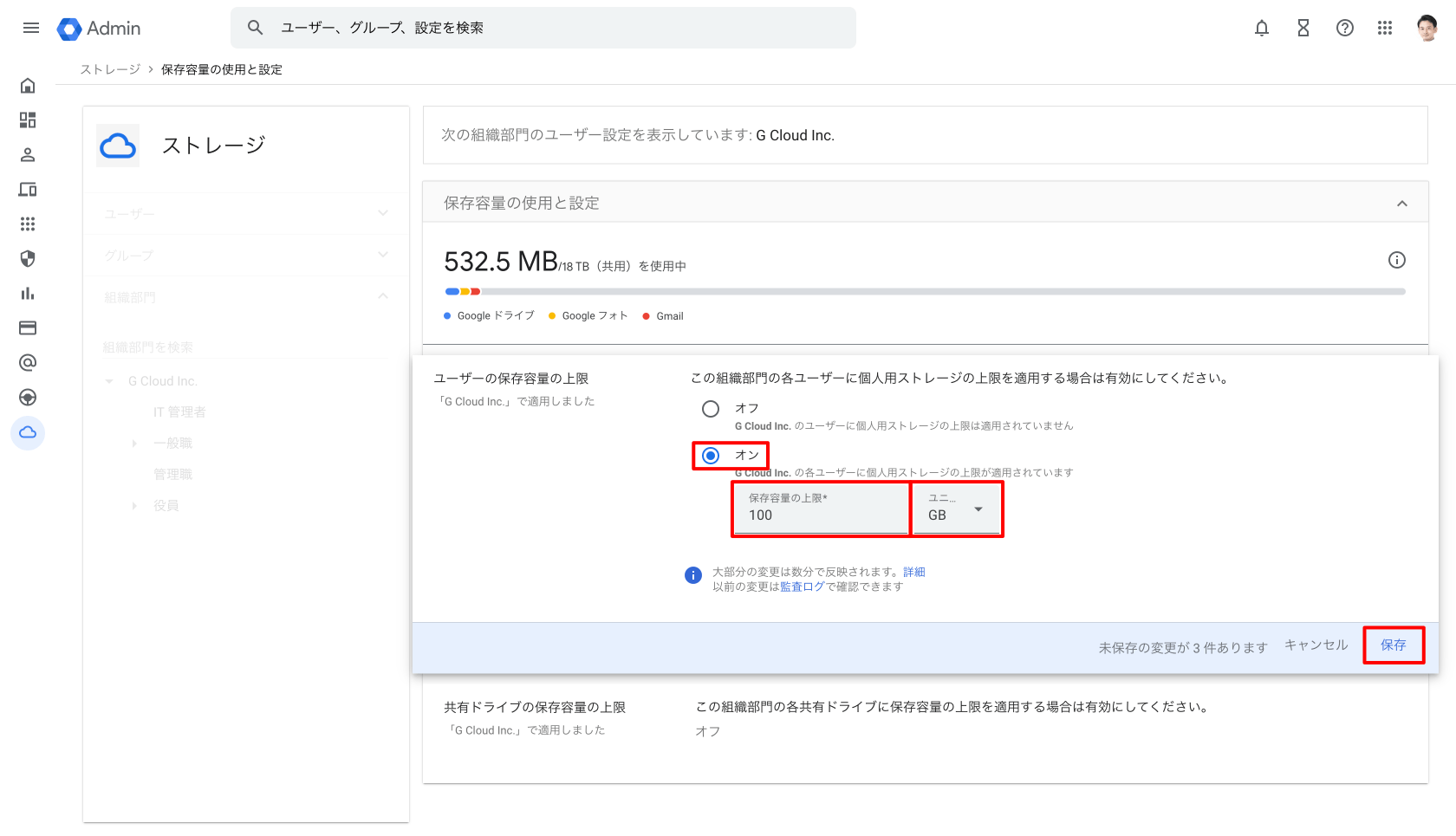1456x836 pixels.
Task: Select the オン radio button
Action: [x=711, y=456]
